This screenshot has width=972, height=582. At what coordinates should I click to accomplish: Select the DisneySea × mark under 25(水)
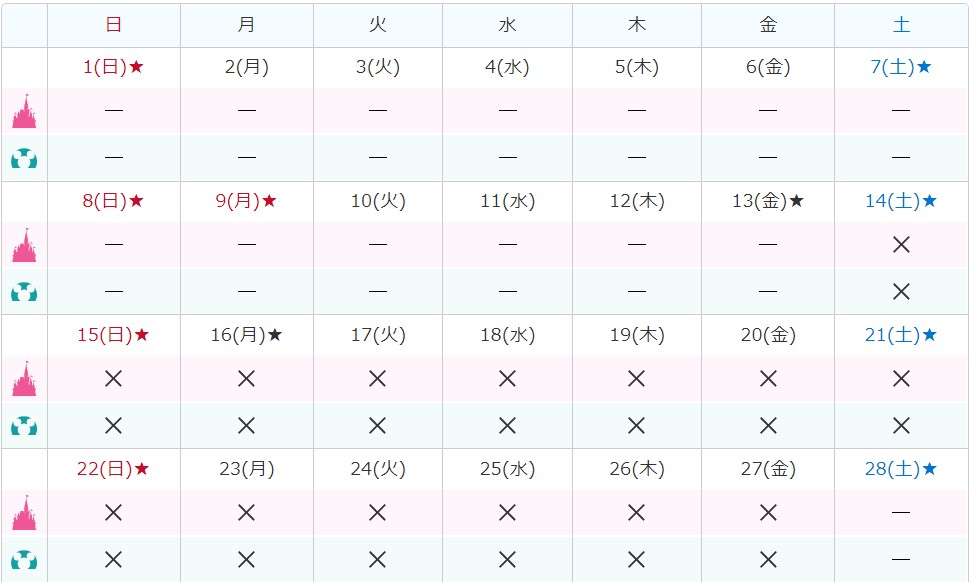[x=507, y=559]
